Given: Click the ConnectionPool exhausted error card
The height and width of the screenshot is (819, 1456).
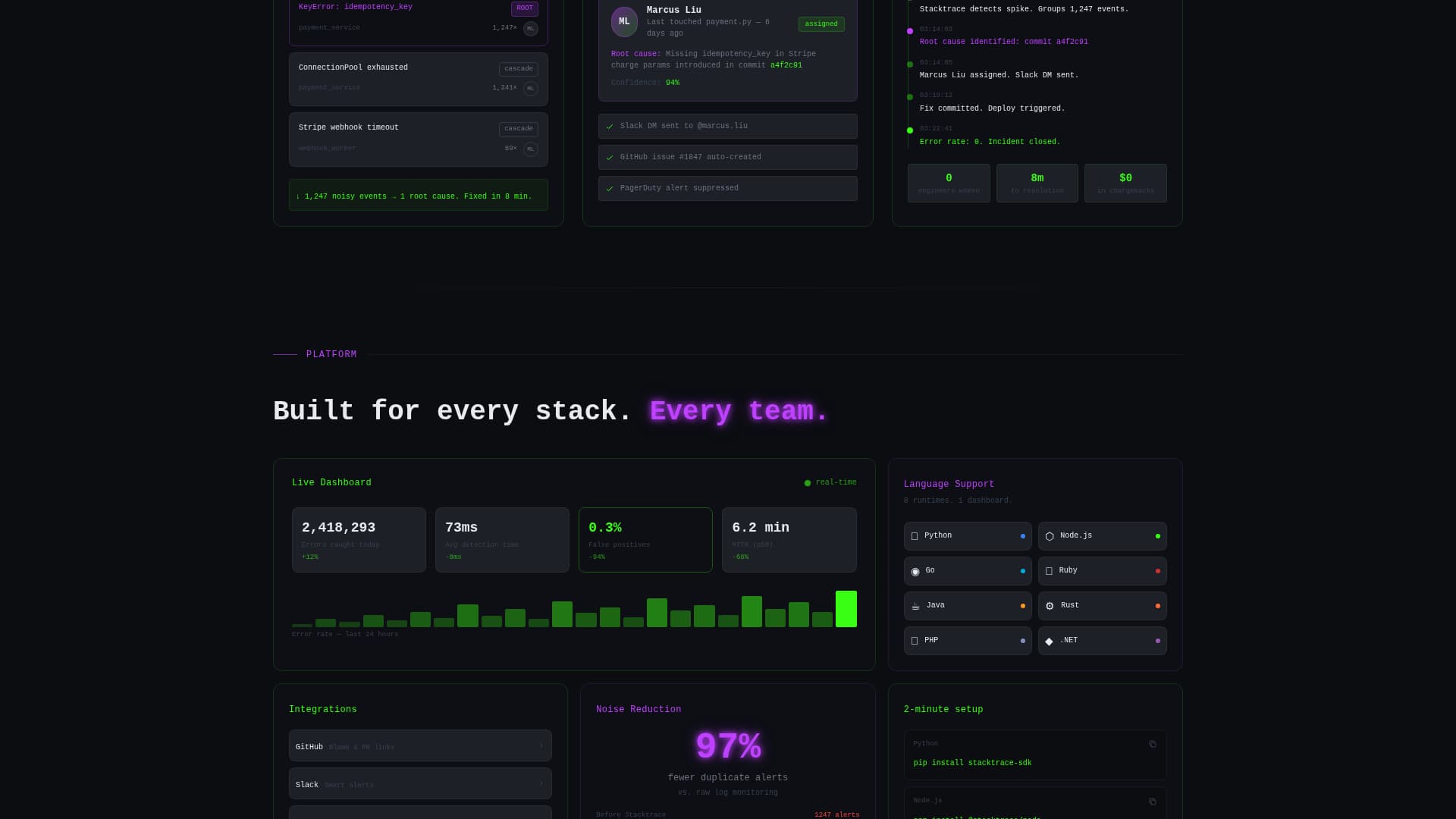Looking at the screenshot, I should pos(419,79).
